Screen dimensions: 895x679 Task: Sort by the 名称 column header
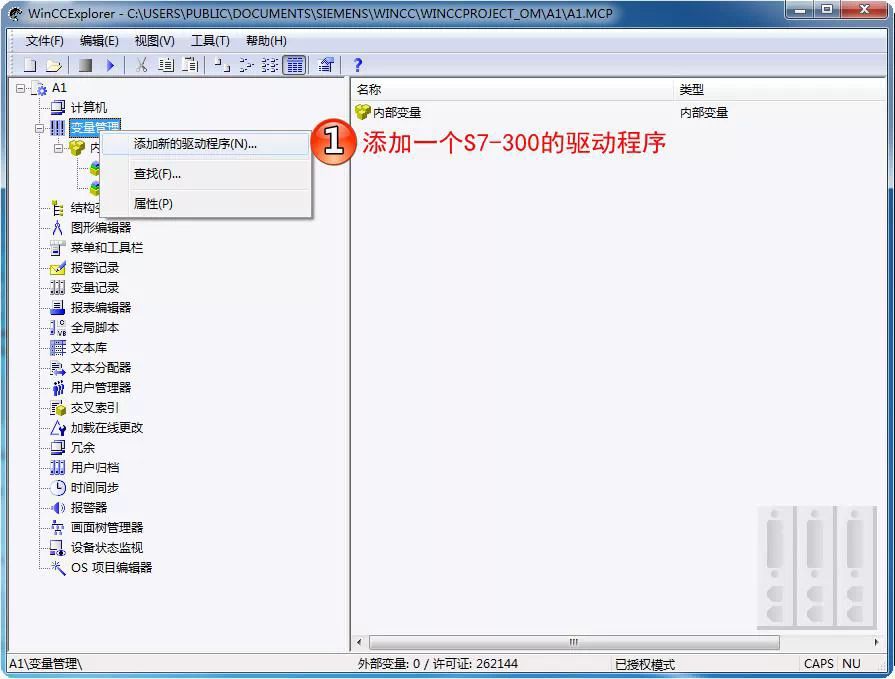point(513,90)
